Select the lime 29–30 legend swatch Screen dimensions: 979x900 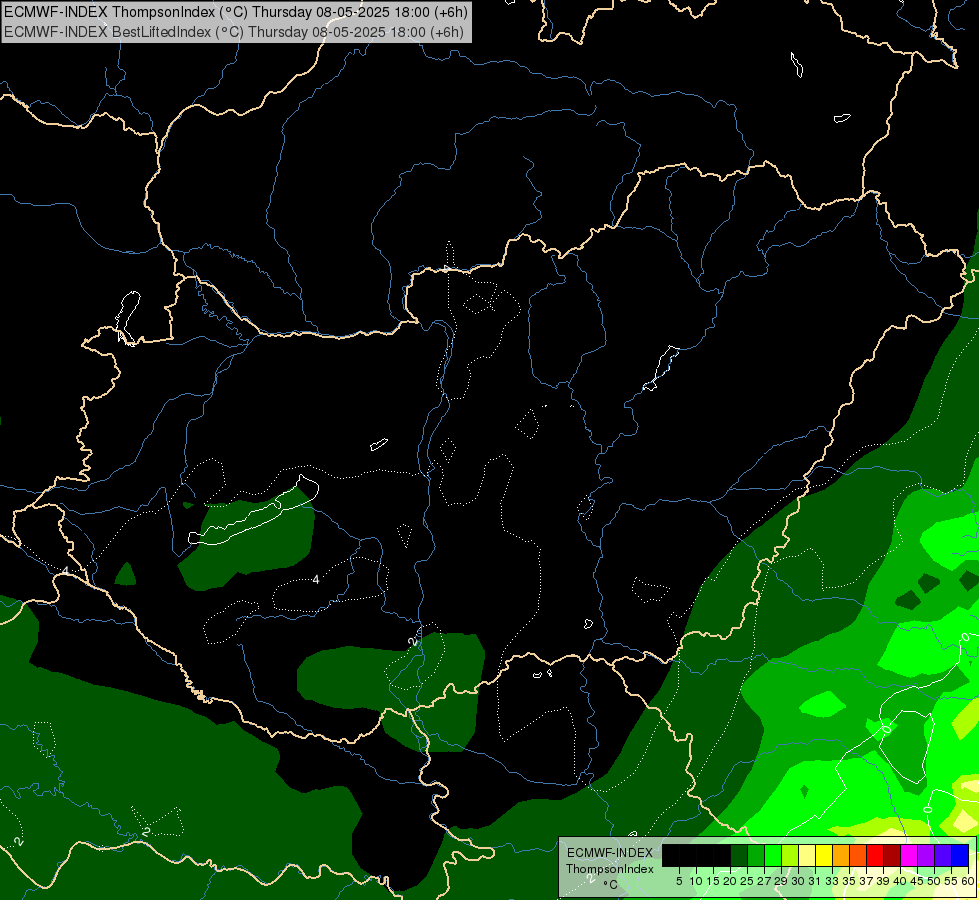(790, 855)
